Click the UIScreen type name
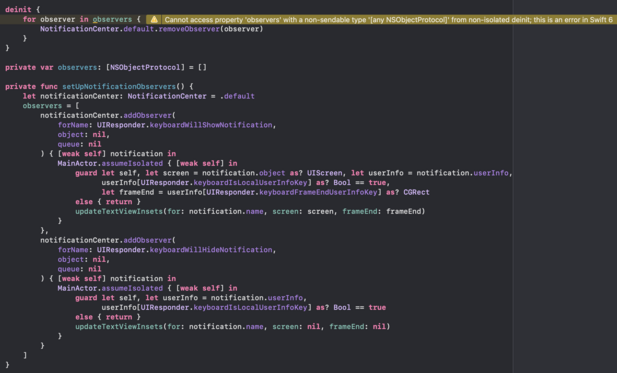This screenshot has width=617, height=373. tap(325, 173)
